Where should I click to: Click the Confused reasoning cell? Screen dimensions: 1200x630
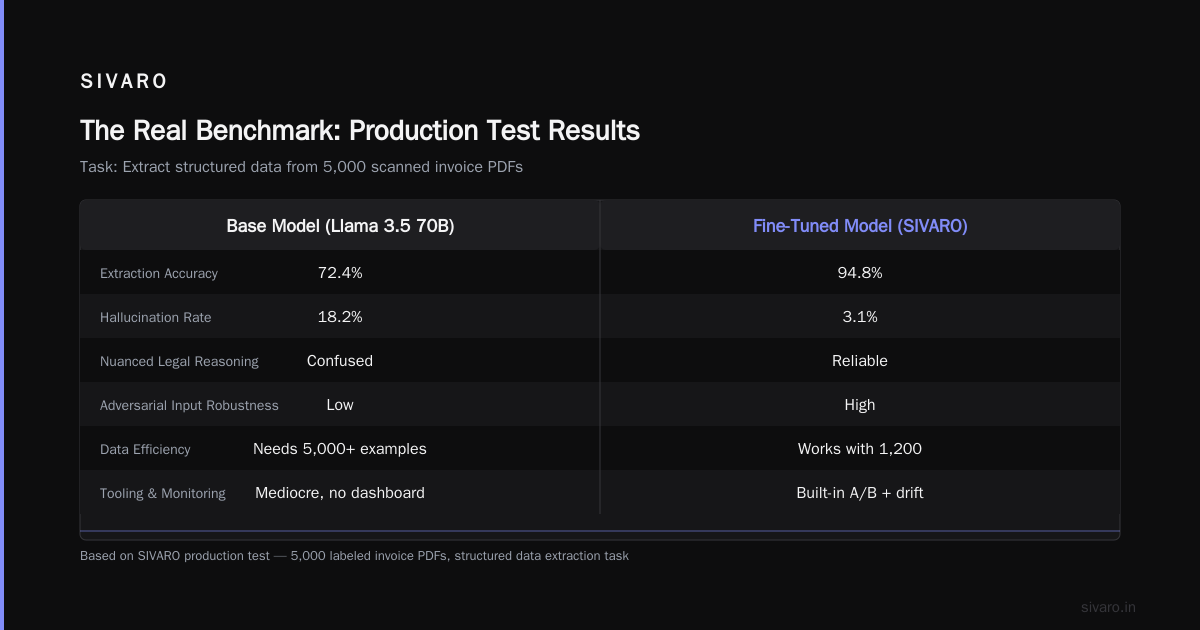point(340,361)
